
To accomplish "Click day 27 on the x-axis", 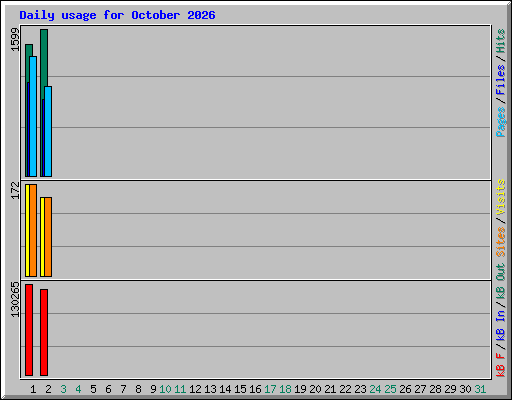I will coord(420,389).
